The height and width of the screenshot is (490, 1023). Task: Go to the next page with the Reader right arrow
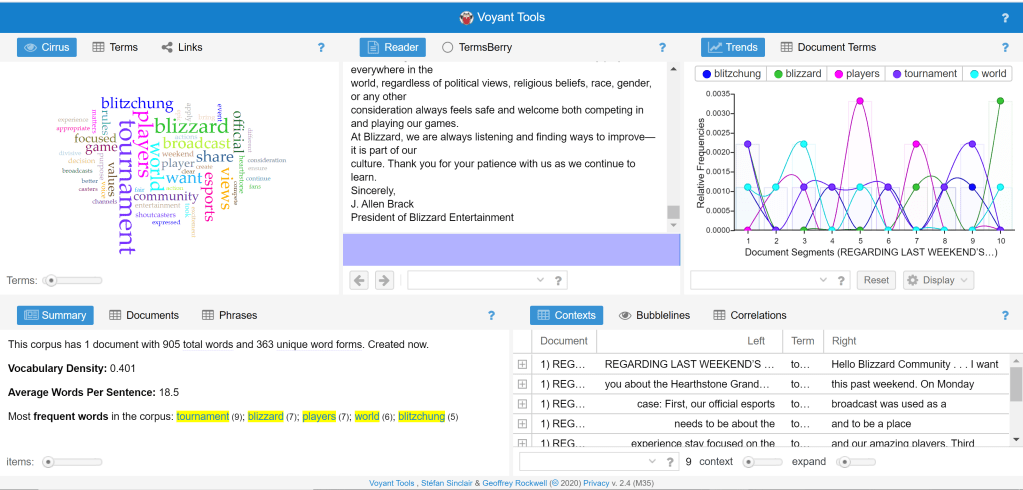384,280
